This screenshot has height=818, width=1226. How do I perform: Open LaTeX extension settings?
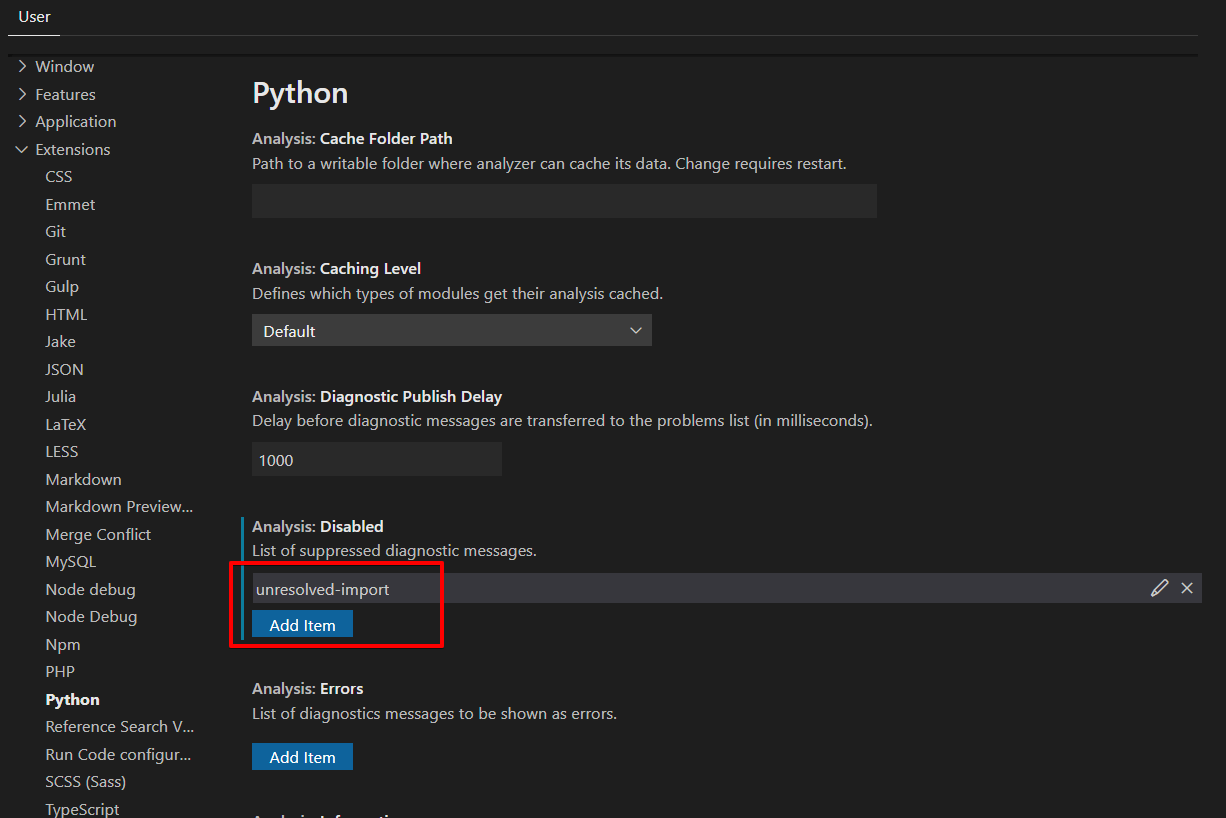coord(66,424)
